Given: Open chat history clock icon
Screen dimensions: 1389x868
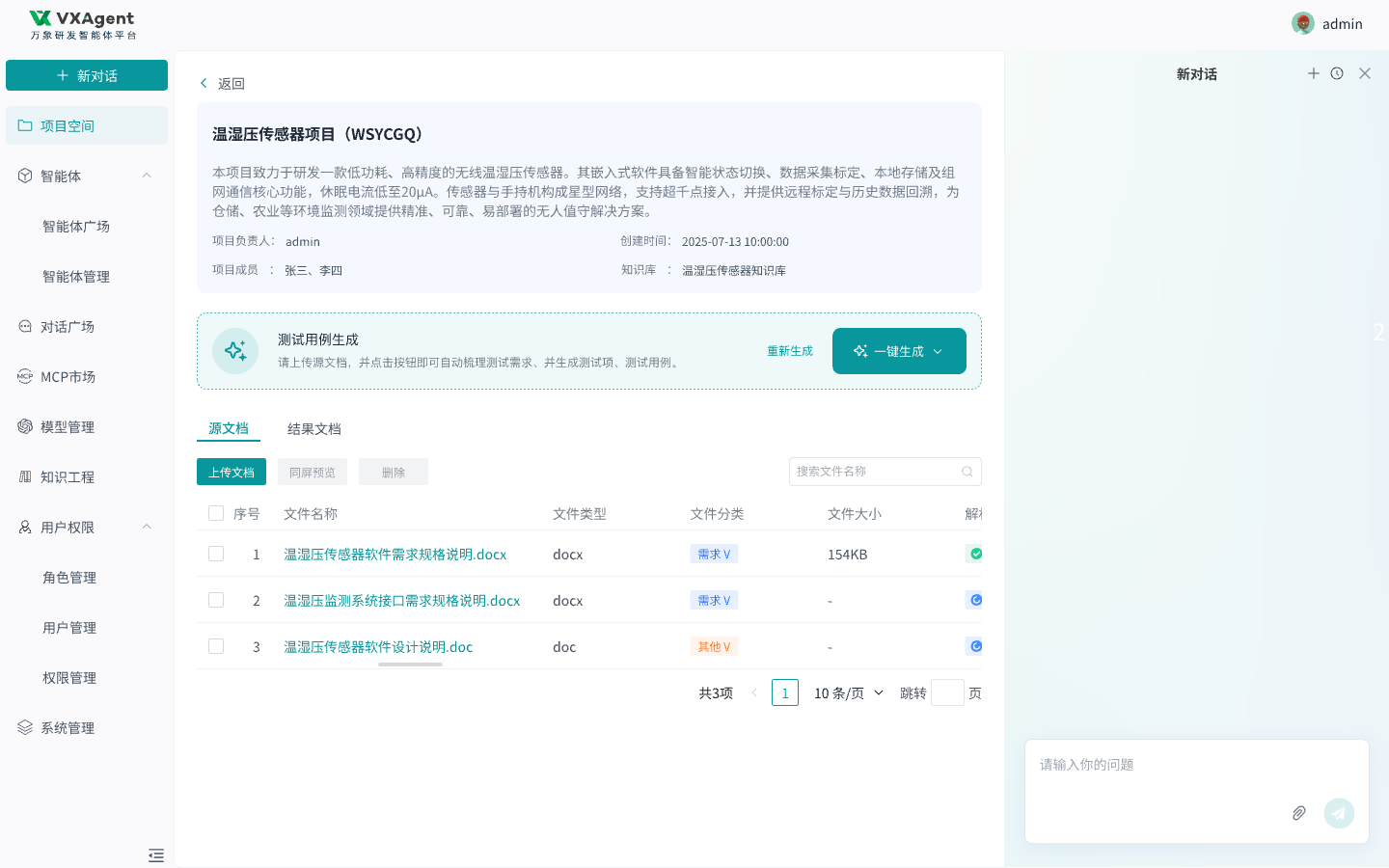Looking at the screenshot, I should (1337, 73).
